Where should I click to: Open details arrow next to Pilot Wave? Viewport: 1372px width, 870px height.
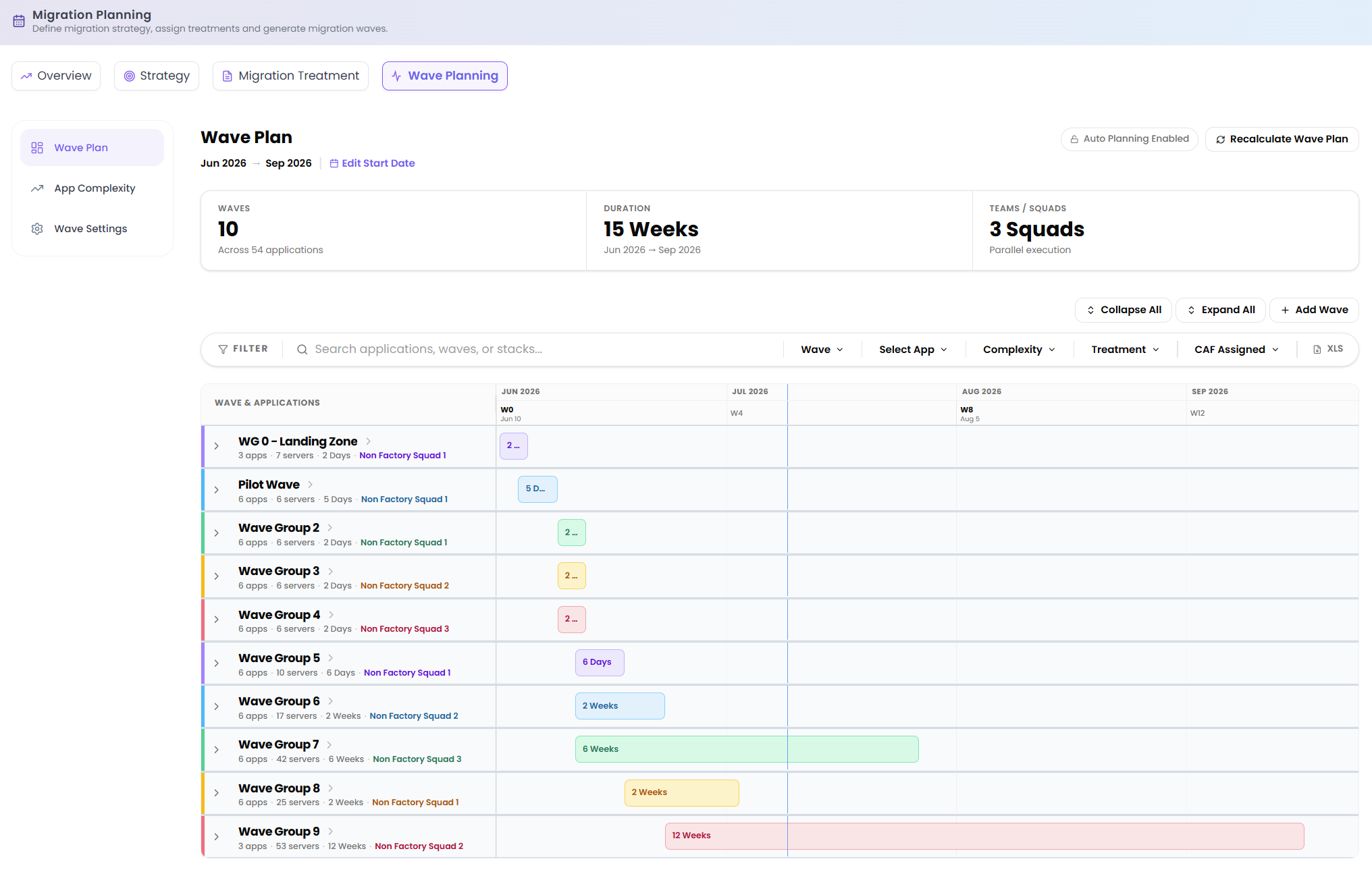311,485
